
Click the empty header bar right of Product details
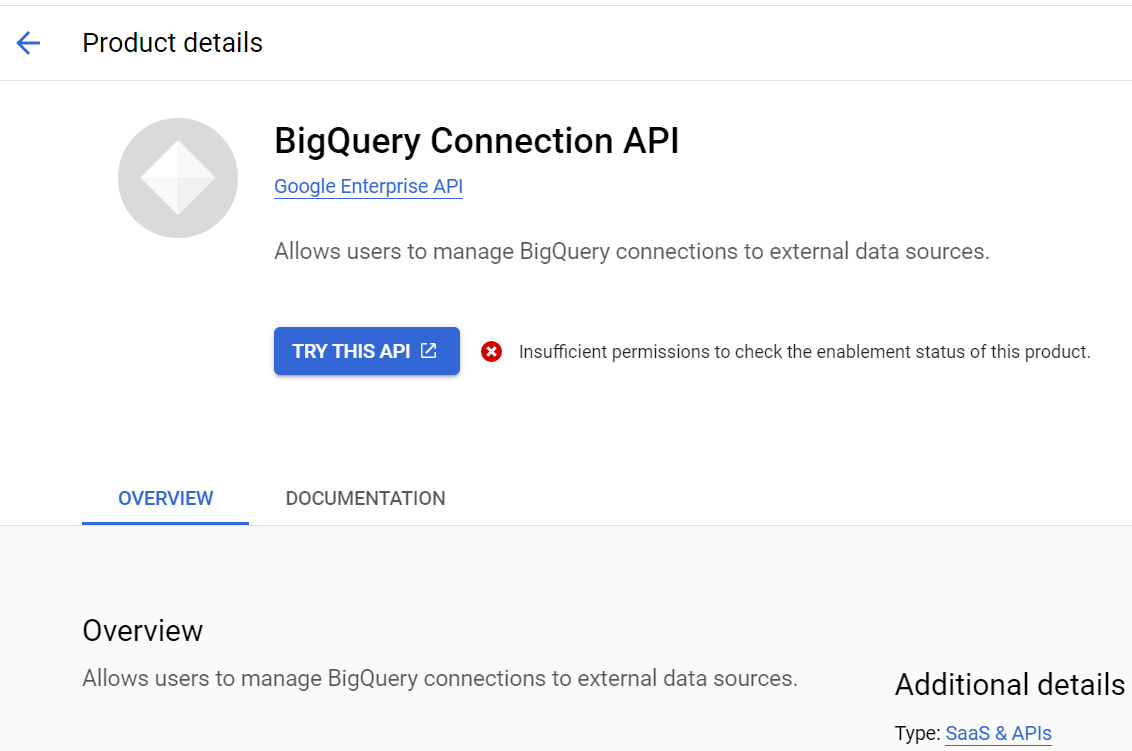(x=700, y=43)
